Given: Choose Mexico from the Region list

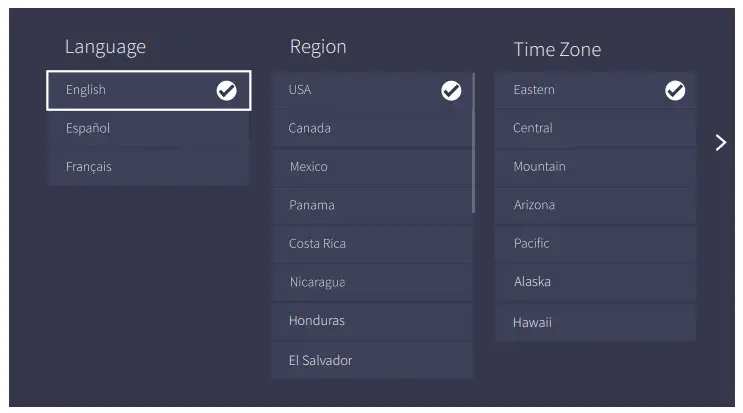Looking at the screenshot, I should tap(372, 167).
